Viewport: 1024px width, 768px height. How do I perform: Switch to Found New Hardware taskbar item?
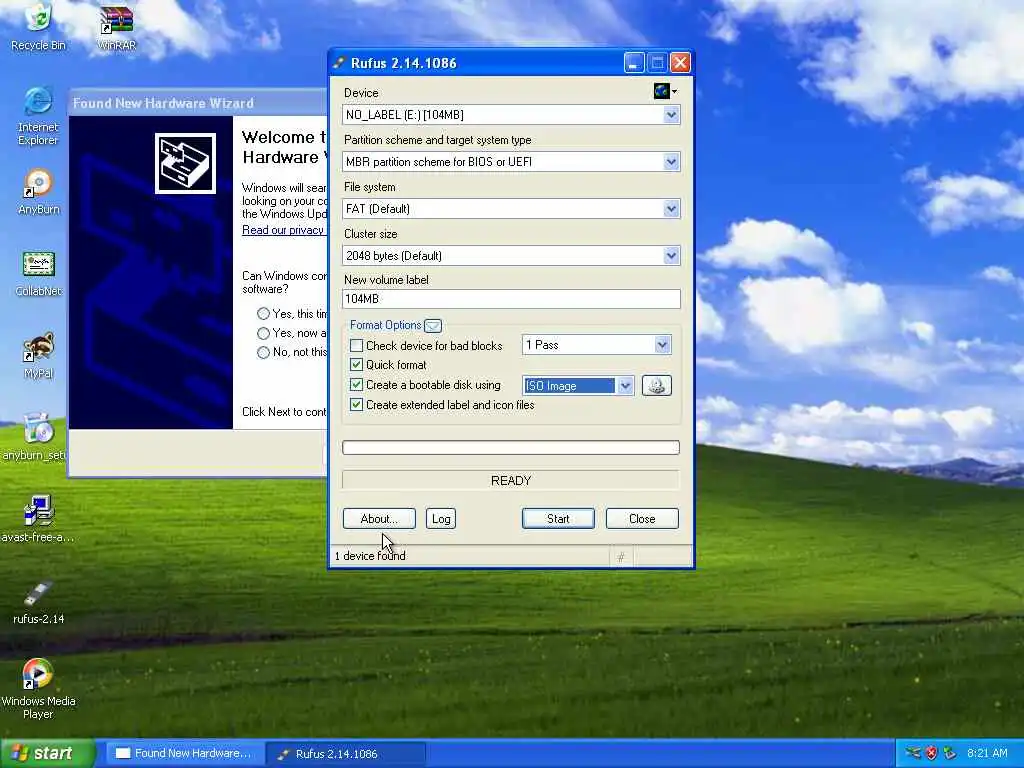point(184,754)
